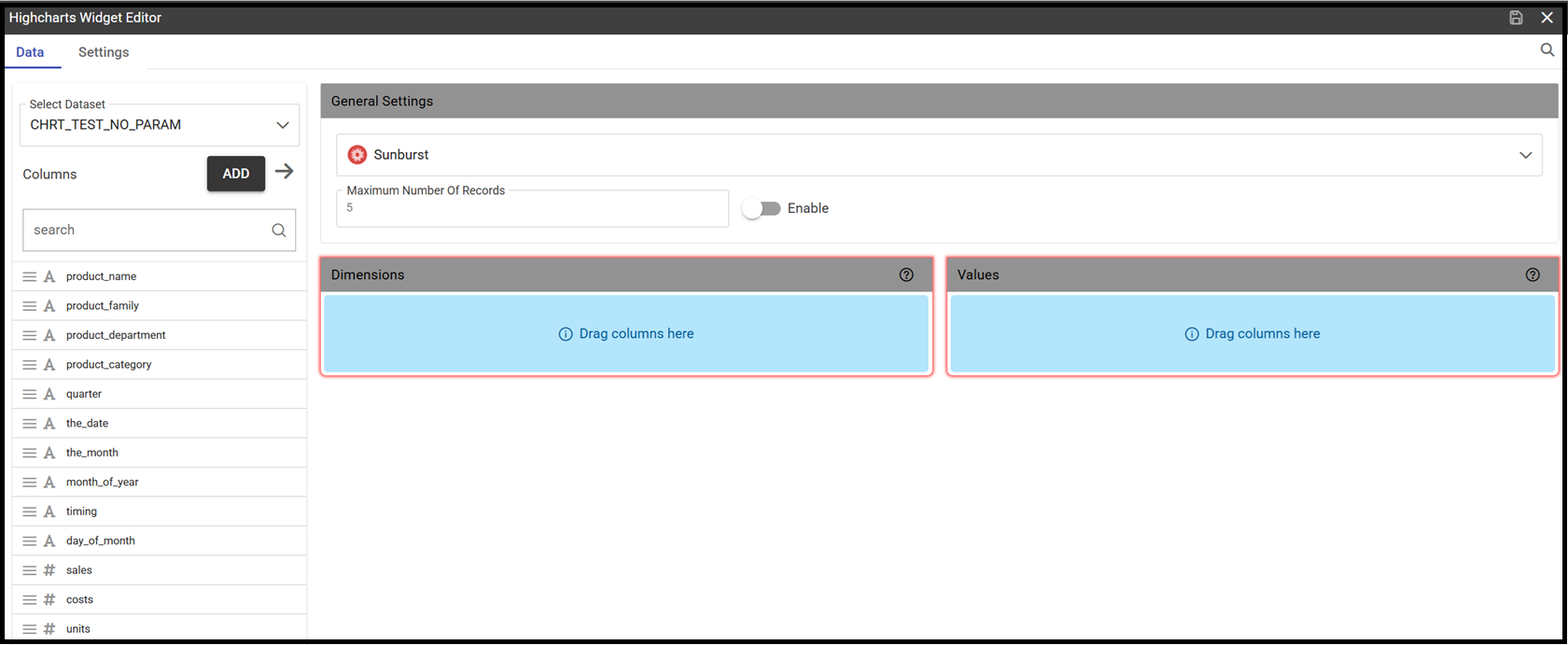Switch to the Data tab
Image resolution: width=1568 pixels, height=645 pixels.
(30, 52)
